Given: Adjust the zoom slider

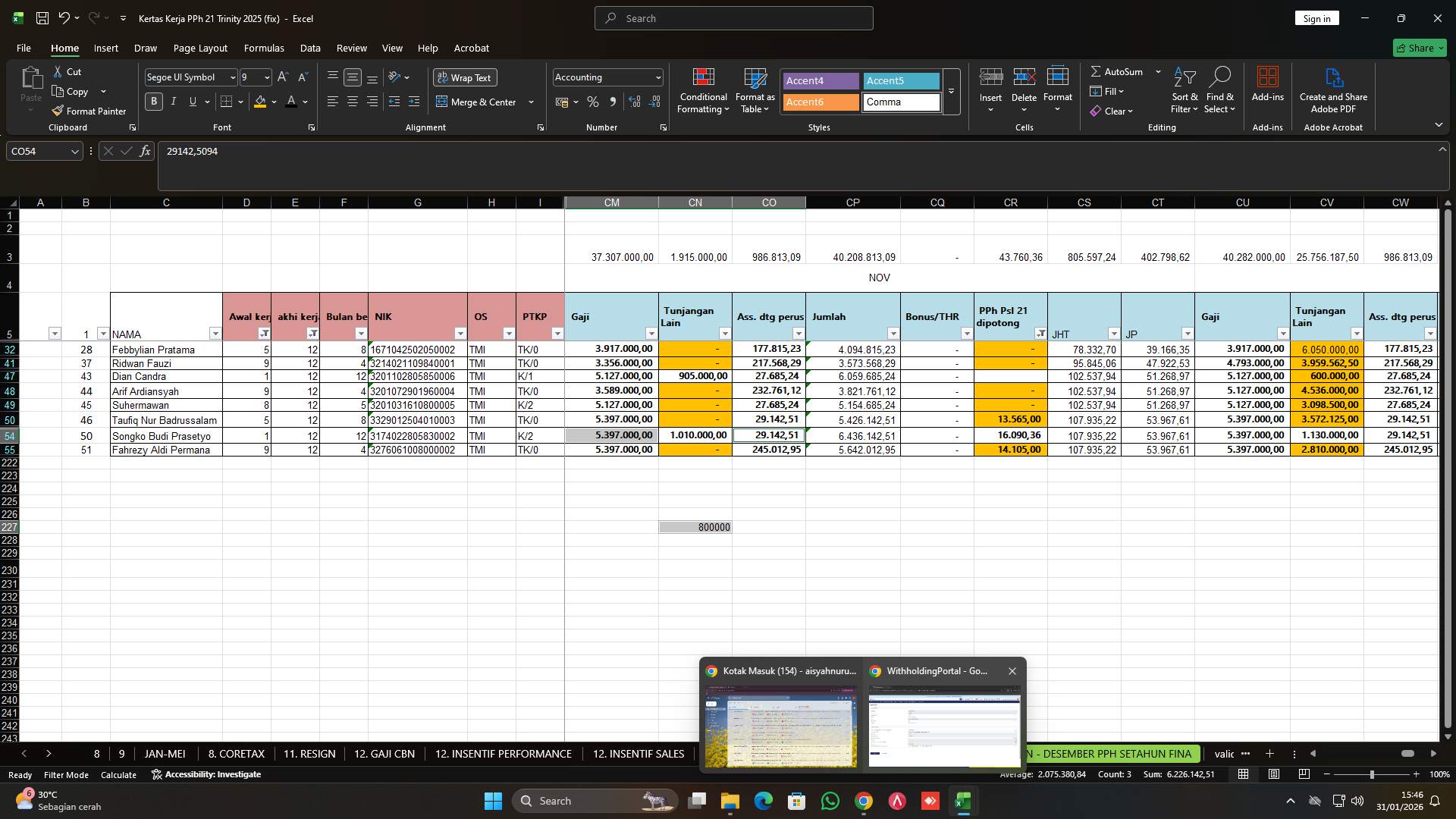Looking at the screenshot, I should (1373, 774).
